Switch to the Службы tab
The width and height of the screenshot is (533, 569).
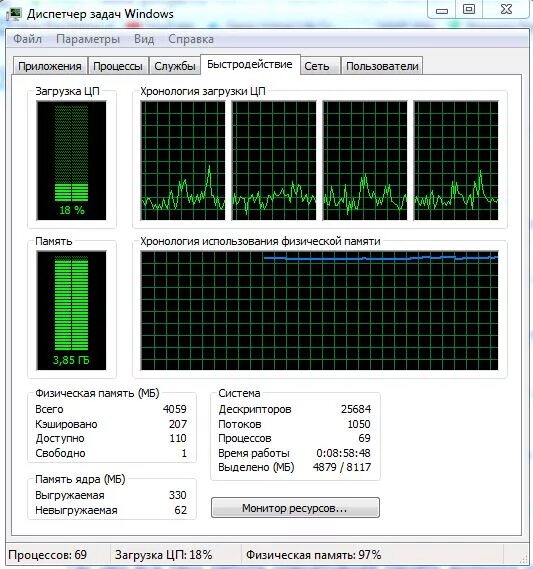[x=175, y=66]
